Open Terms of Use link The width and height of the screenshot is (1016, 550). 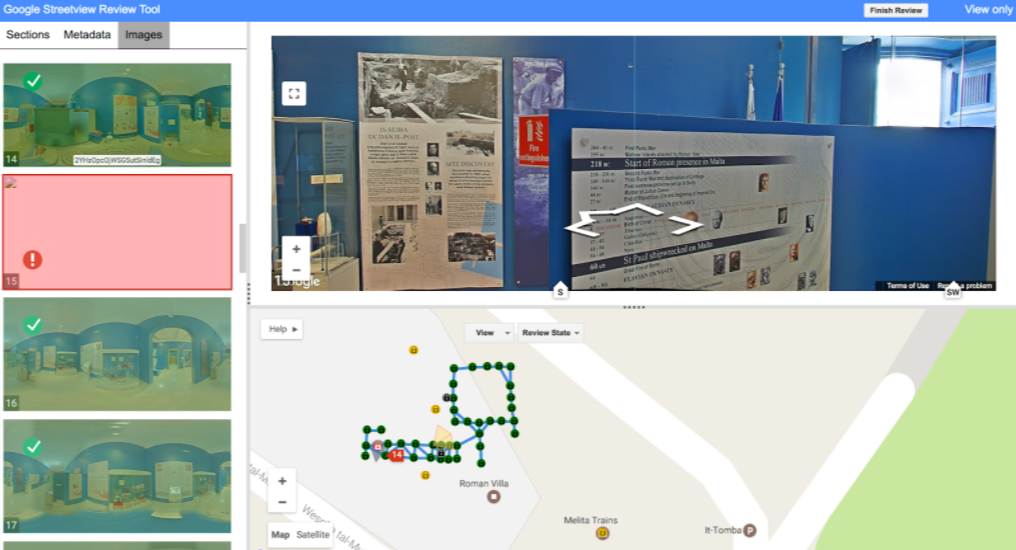(907, 286)
